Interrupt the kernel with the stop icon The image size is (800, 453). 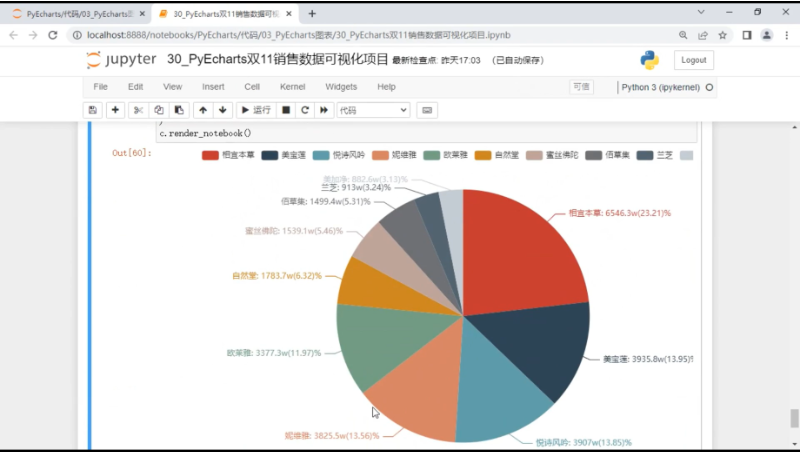click(286, 110)
